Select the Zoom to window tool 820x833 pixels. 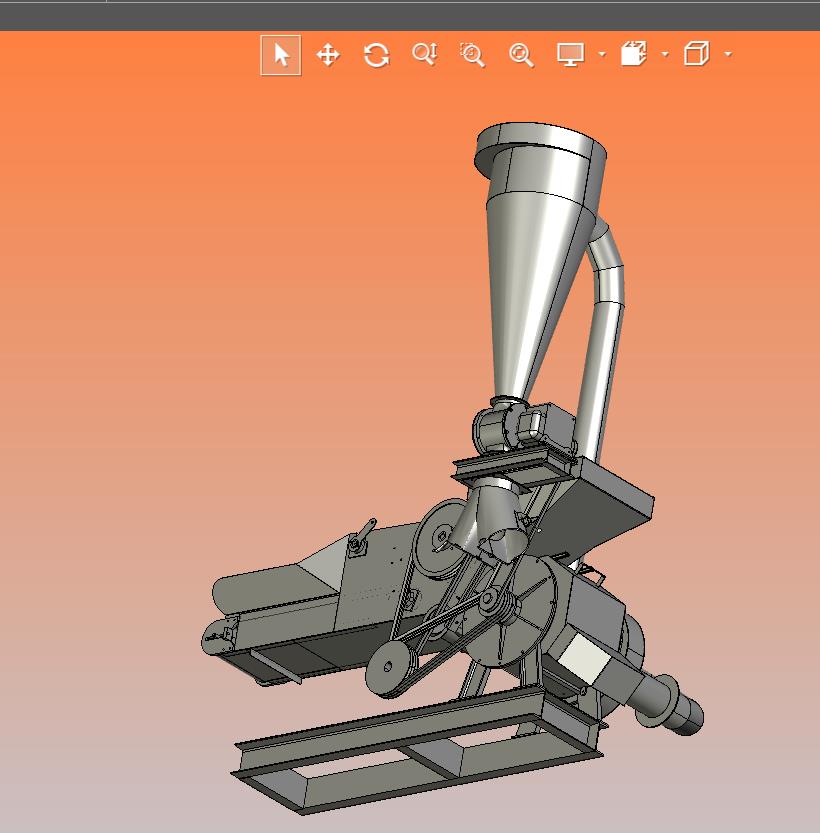tap(472, 55)
